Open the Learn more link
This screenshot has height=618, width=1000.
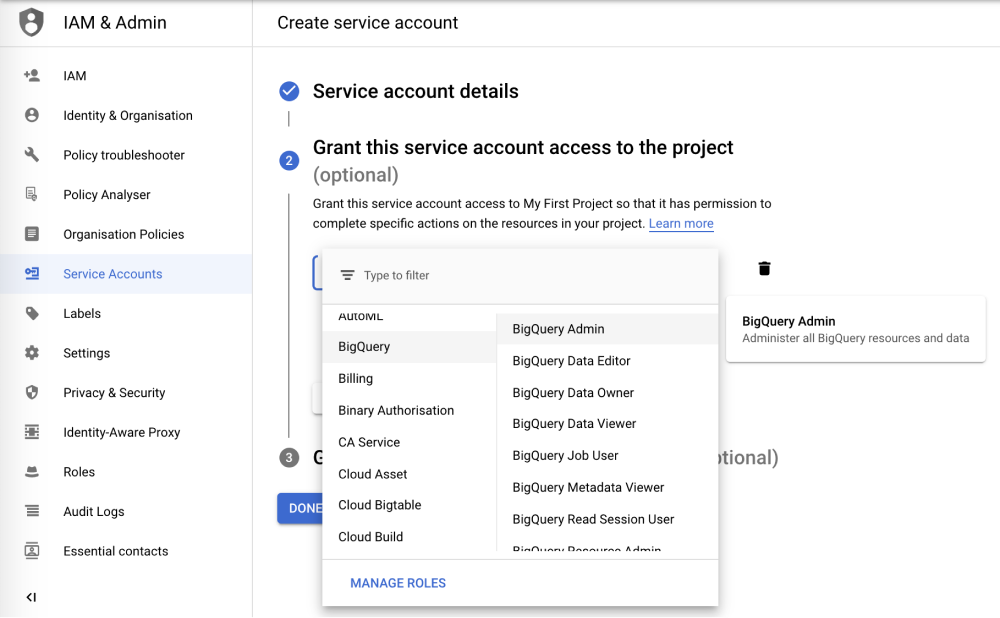point(681,224)
